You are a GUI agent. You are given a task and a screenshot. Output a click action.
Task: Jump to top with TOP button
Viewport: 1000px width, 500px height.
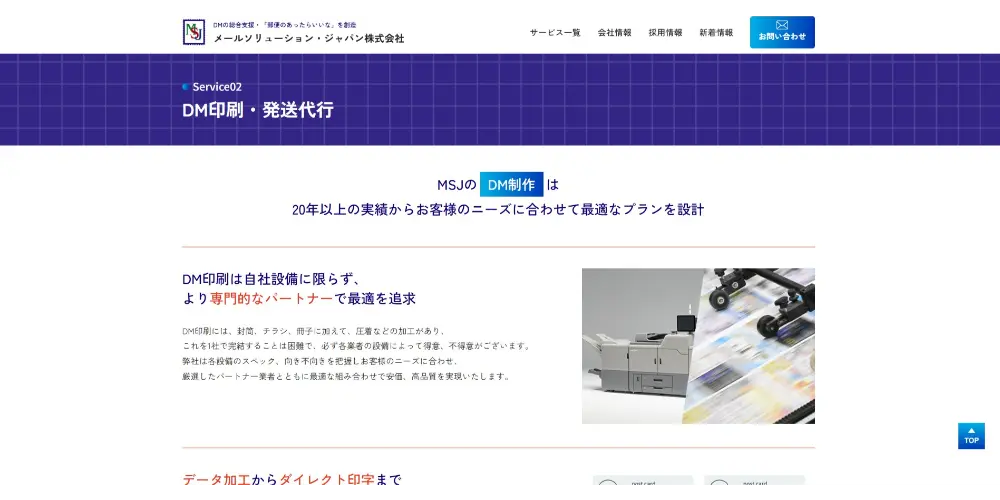click(x=971, y=436)
